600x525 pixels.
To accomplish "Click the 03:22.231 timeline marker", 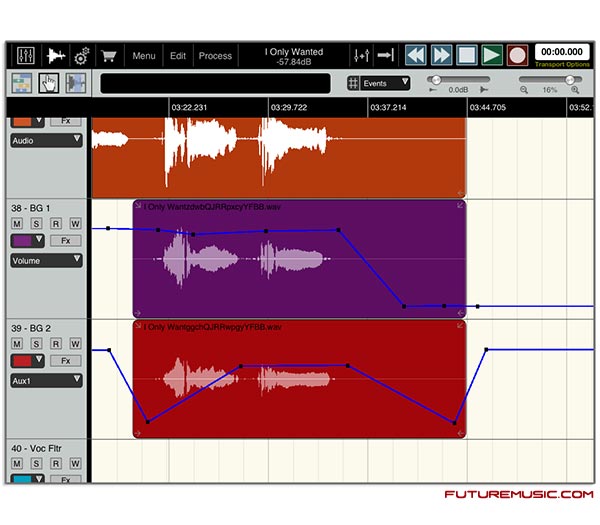I will 189,108.
